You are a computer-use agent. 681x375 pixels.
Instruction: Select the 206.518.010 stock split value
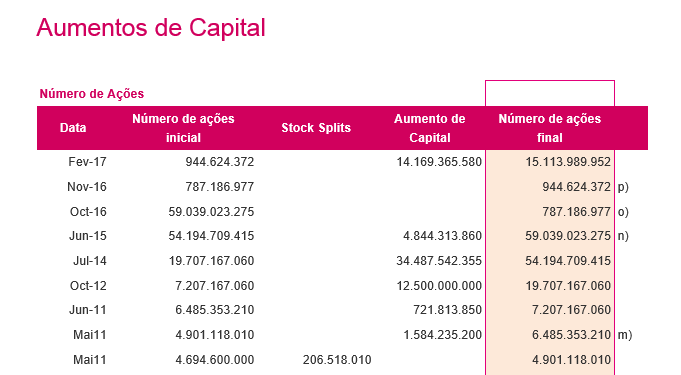coord(337,360)
